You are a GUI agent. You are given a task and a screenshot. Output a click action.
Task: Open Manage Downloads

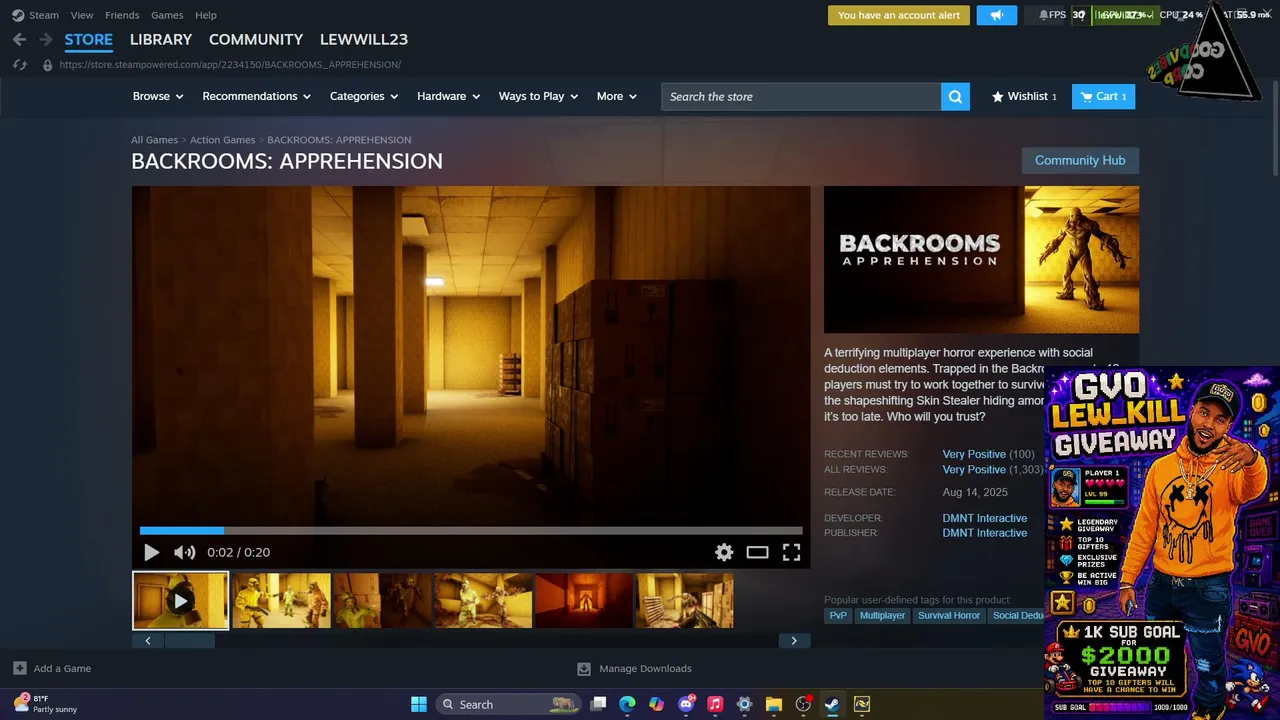coord(634,668)
